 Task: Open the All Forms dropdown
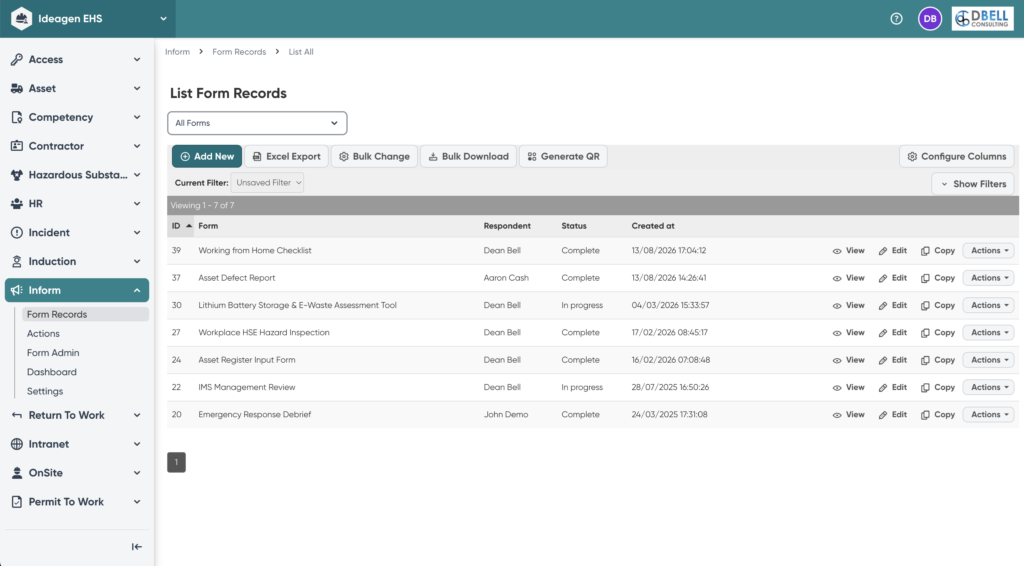click(257, 123)
